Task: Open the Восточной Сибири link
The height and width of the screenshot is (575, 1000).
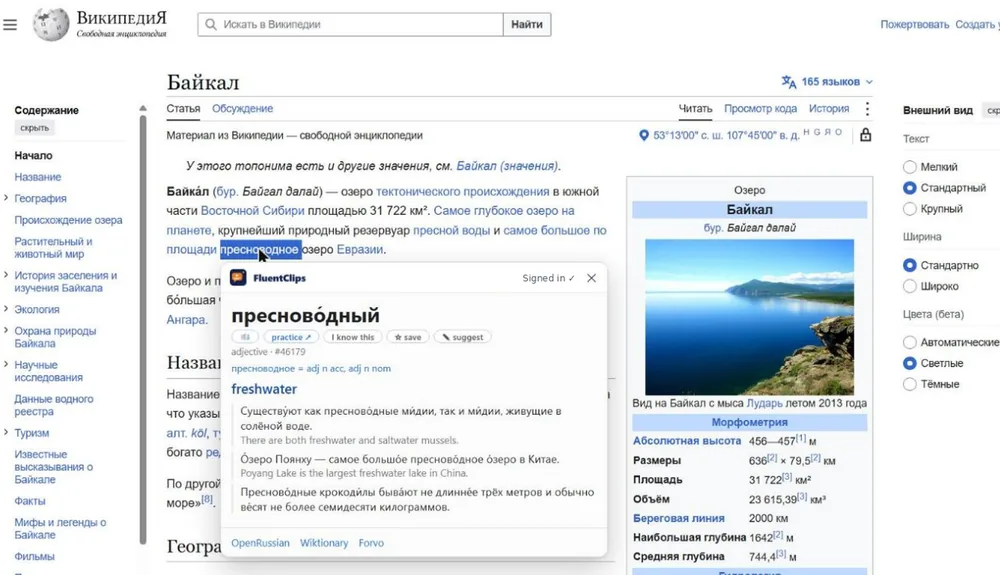Action: [253, 210]
